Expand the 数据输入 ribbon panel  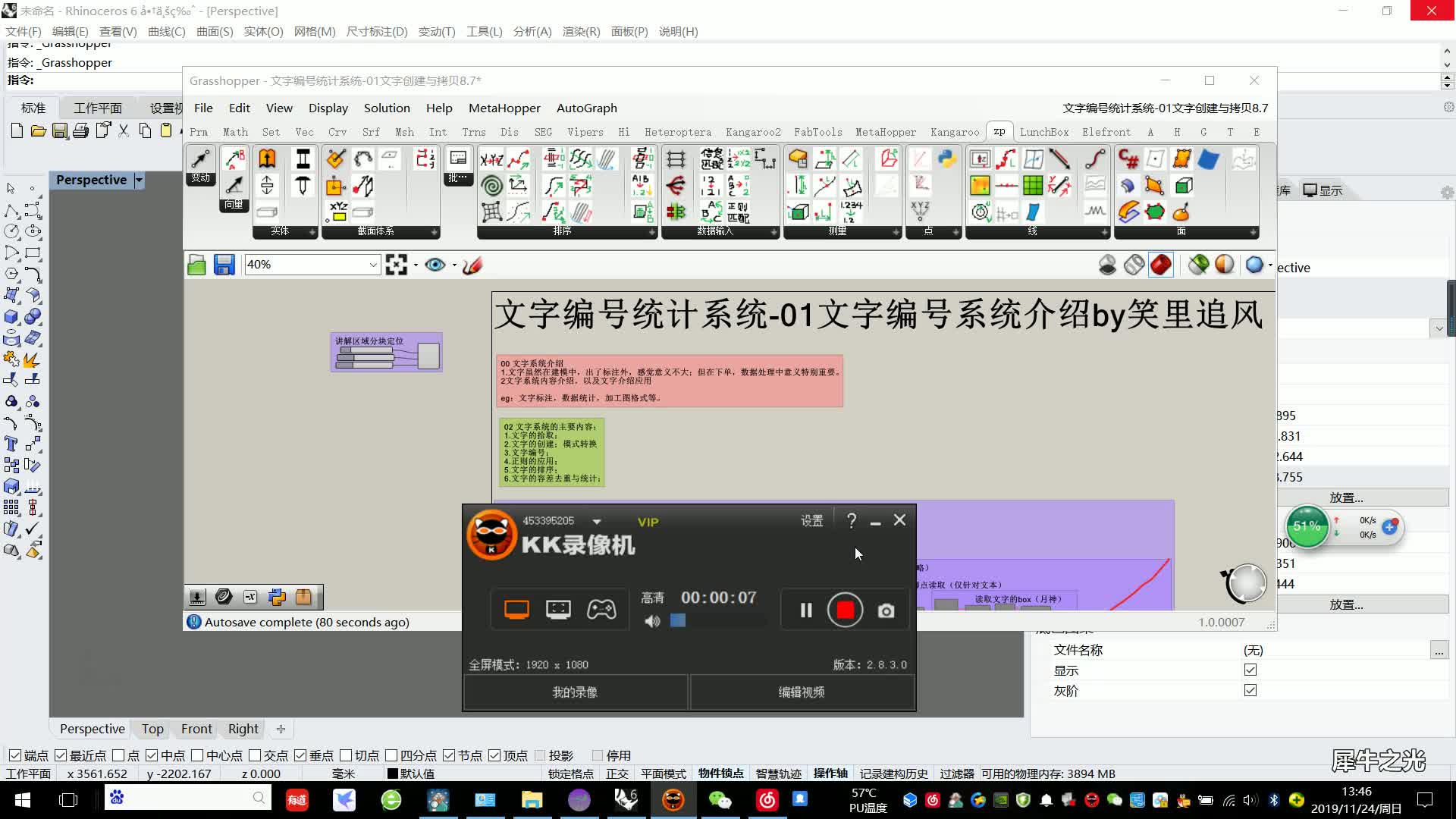pos(774,232)
